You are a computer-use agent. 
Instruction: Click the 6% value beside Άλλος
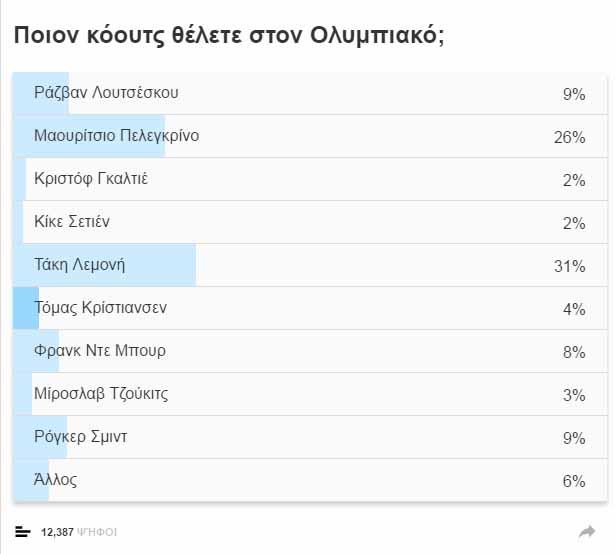(x=574, y=481)
